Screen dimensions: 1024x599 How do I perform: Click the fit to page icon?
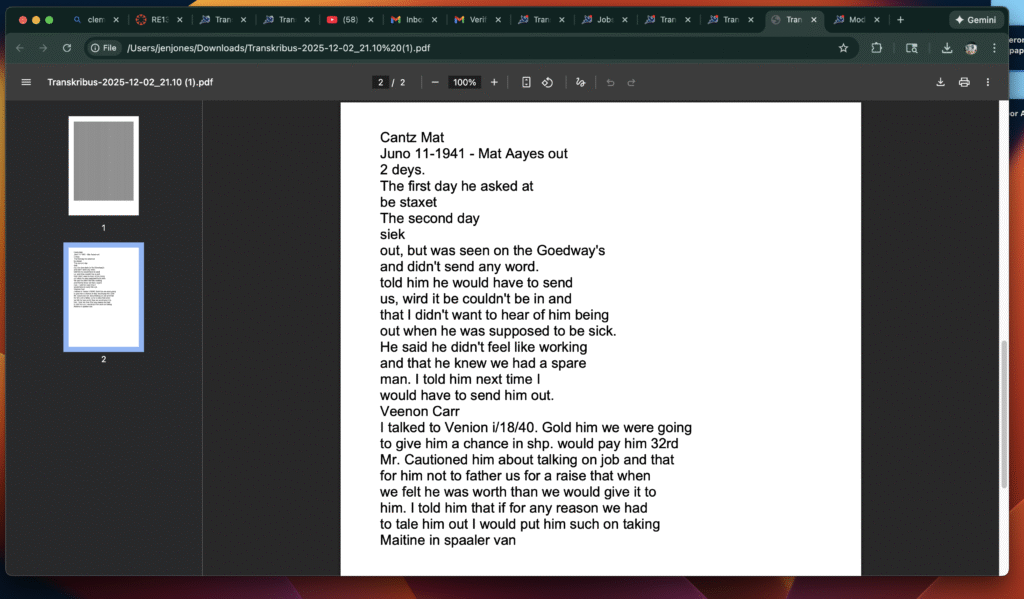tap(526, 82)
